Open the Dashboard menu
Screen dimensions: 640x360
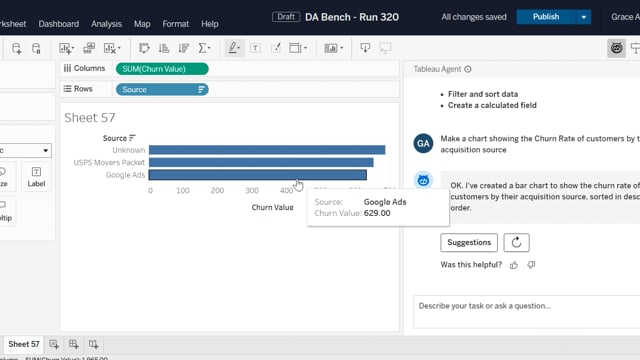pyautogui.click(x=59, y=24)
